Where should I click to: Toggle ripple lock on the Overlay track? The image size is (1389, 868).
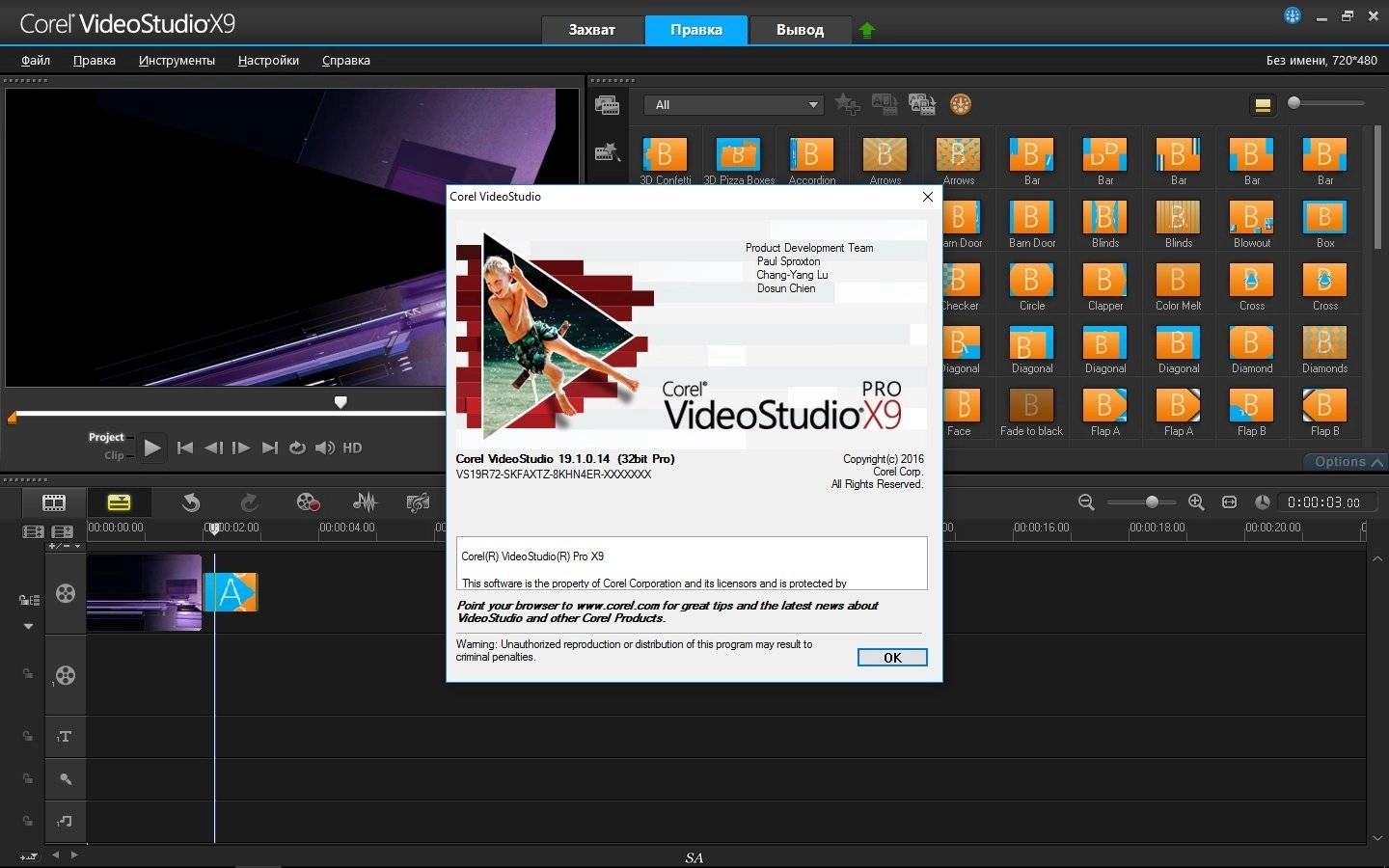click(x=28, y=674)
